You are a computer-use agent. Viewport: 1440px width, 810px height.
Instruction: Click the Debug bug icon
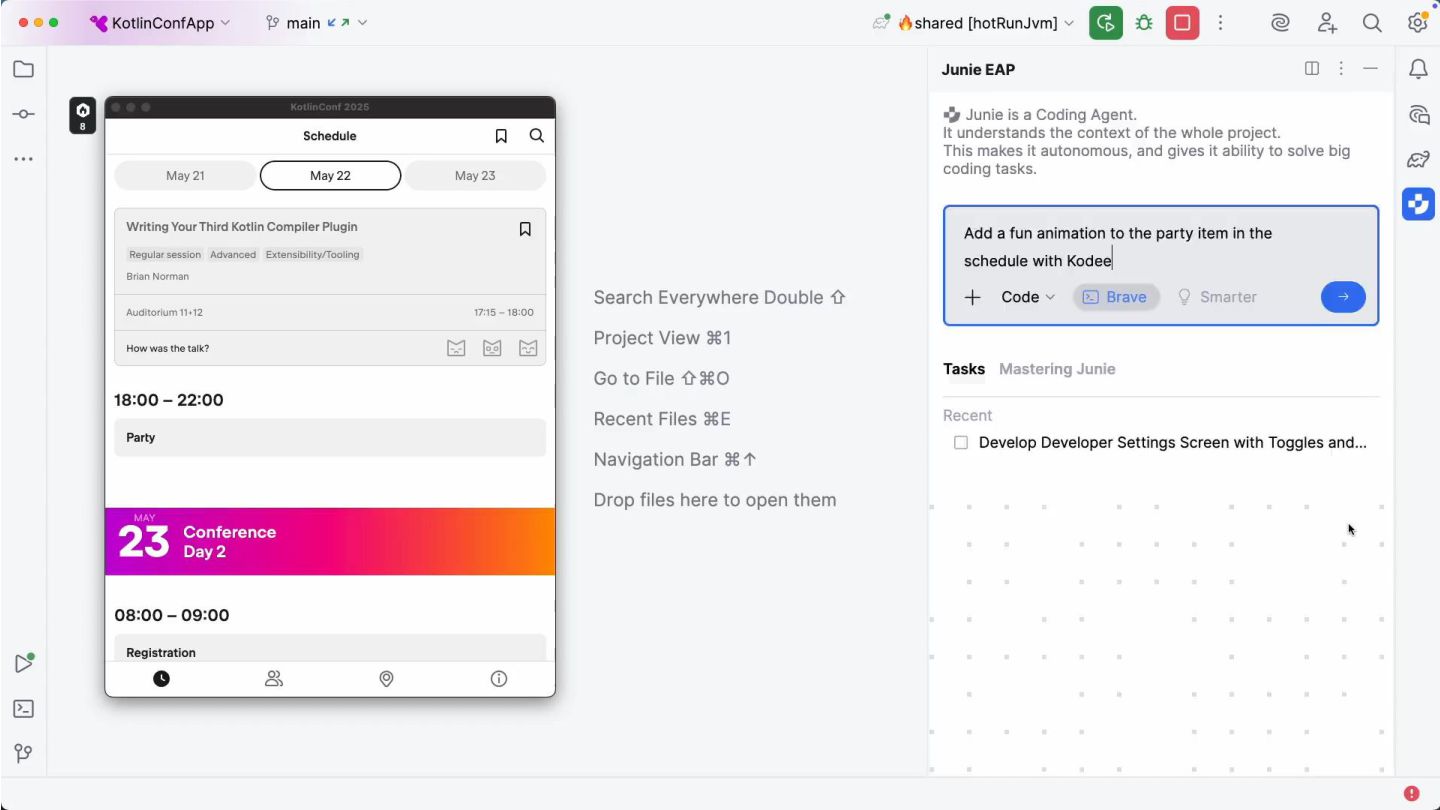pyautogui.click(x=1144, y=23)
